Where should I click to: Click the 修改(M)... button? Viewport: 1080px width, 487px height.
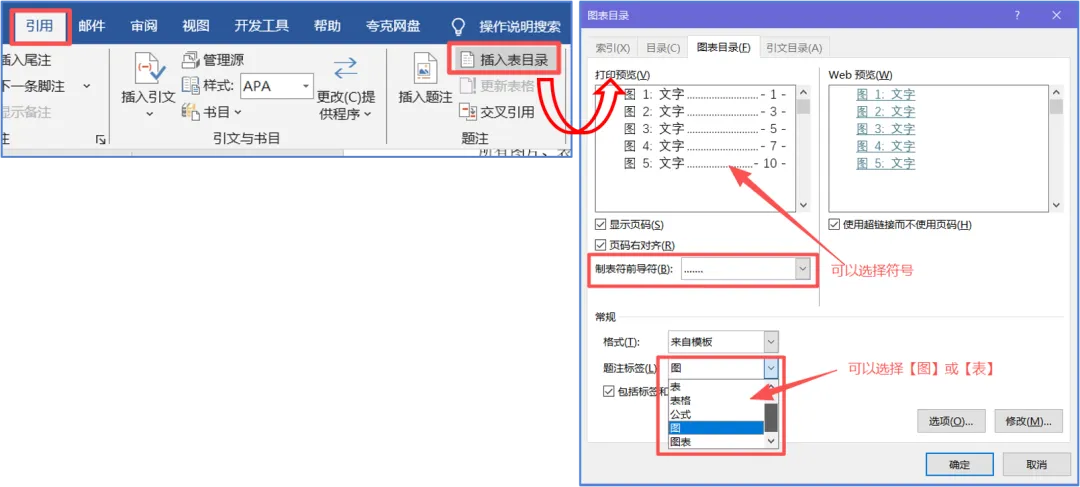[1028, 421]
